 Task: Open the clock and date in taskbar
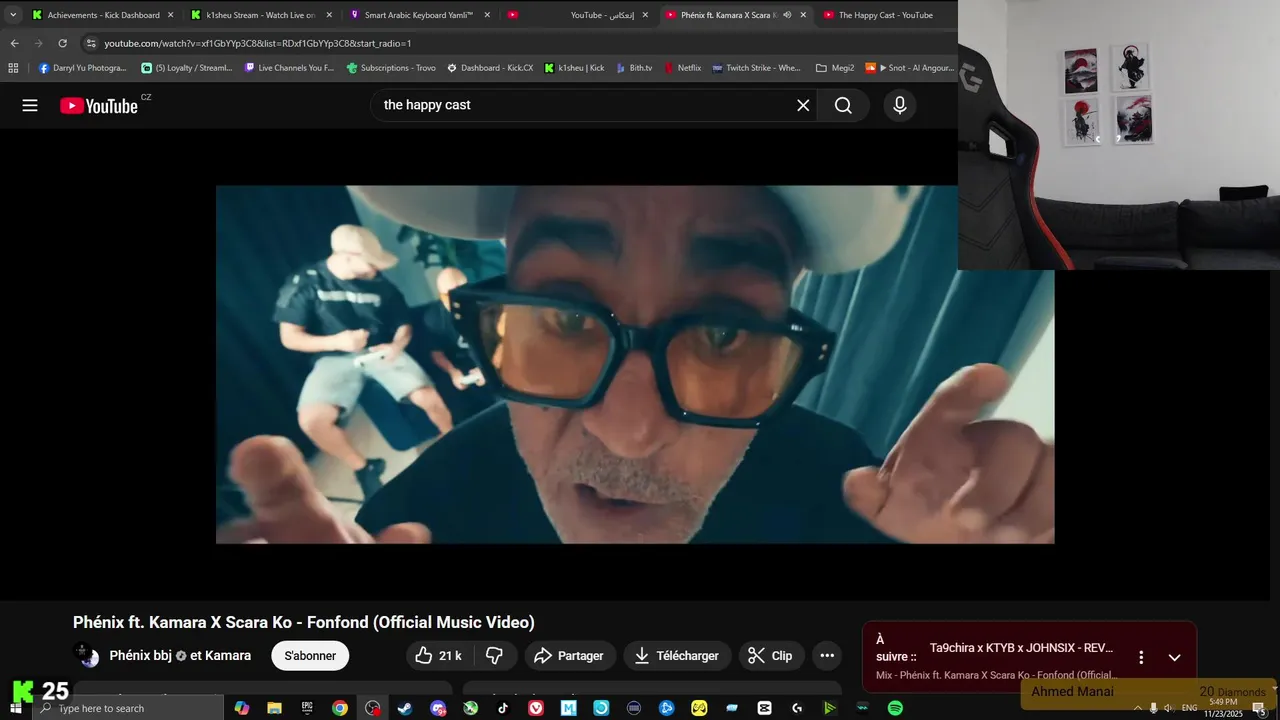coord(1224,708)
